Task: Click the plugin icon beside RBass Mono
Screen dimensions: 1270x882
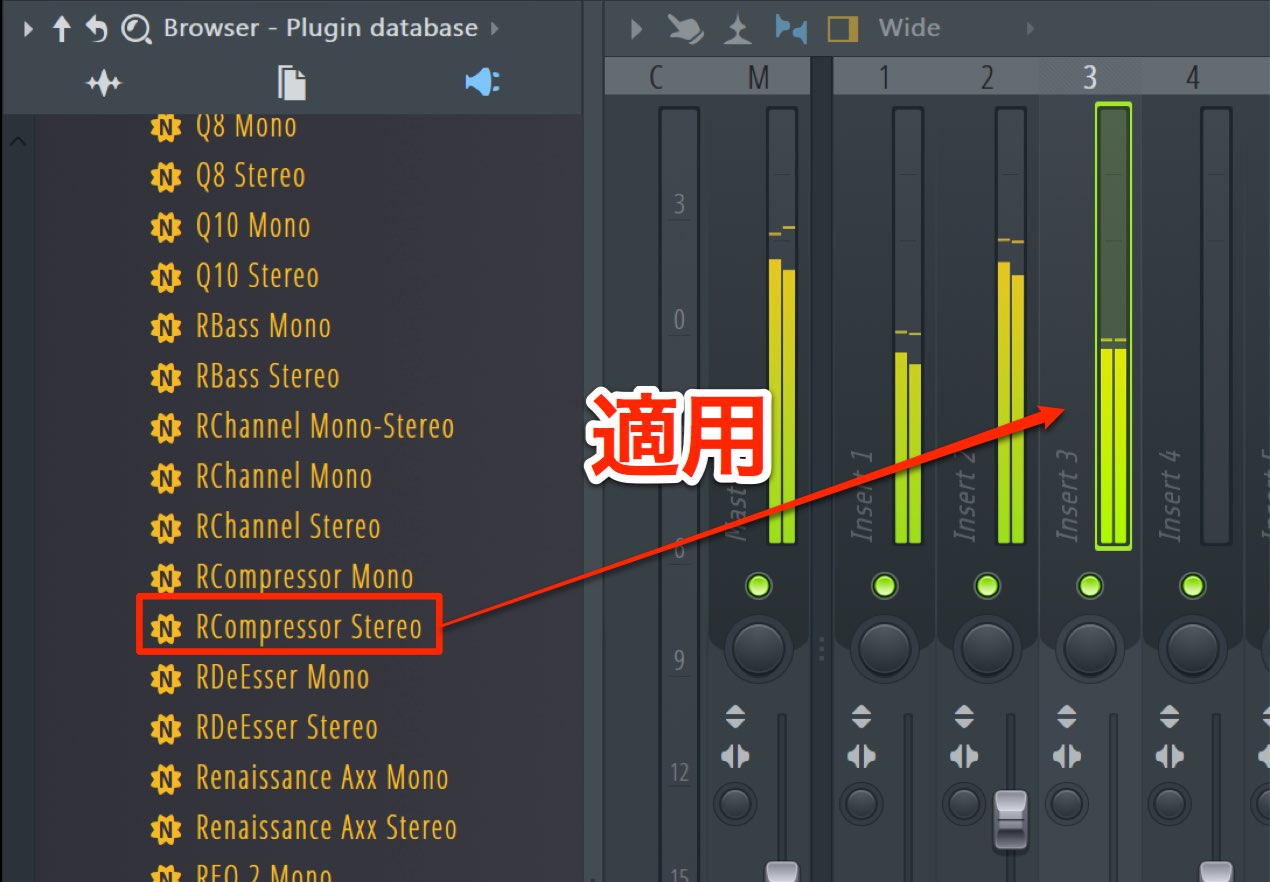Action: 165,327
